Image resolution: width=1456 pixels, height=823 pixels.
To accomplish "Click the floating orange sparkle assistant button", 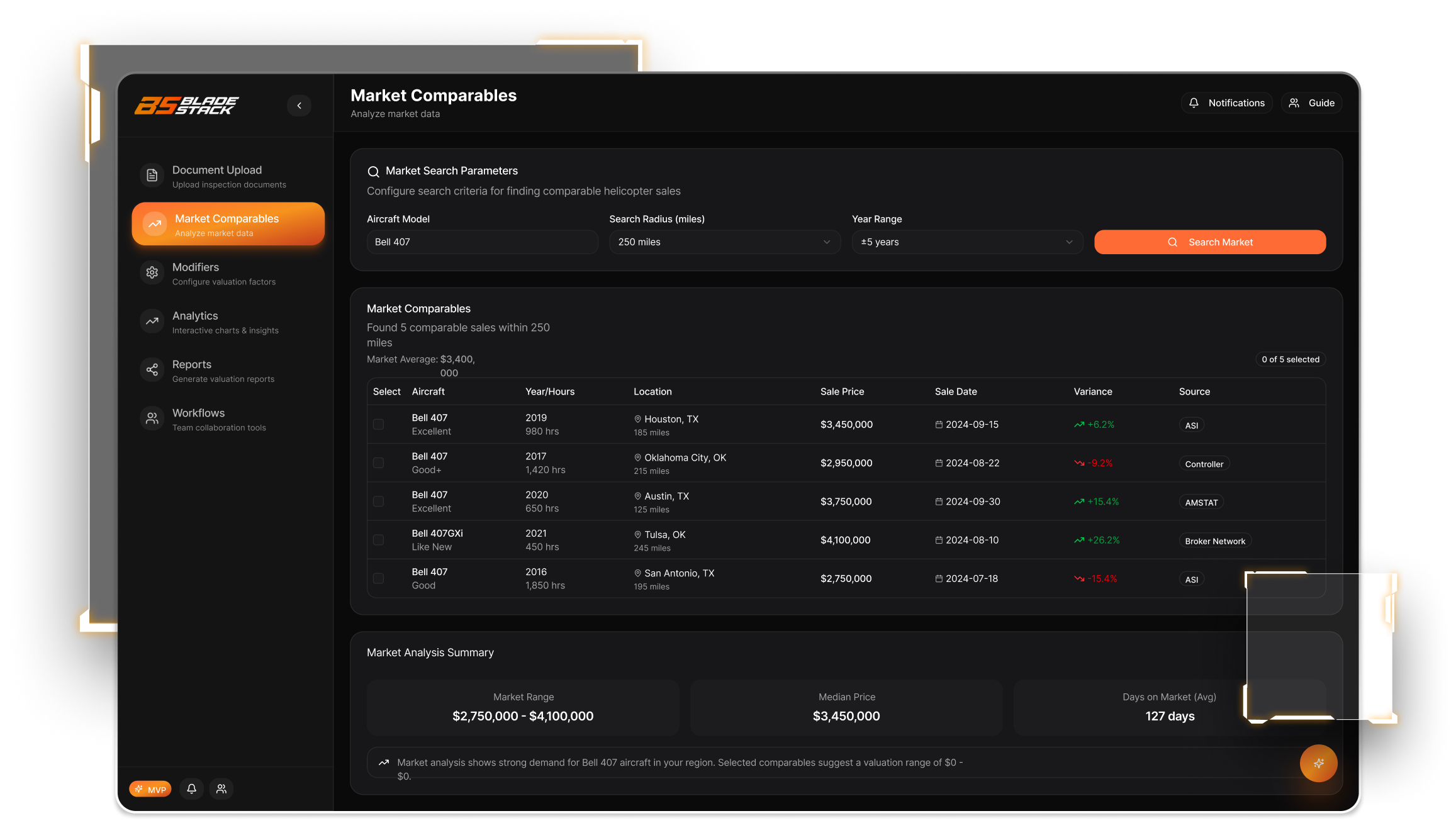I will [x=1318, y=763].
